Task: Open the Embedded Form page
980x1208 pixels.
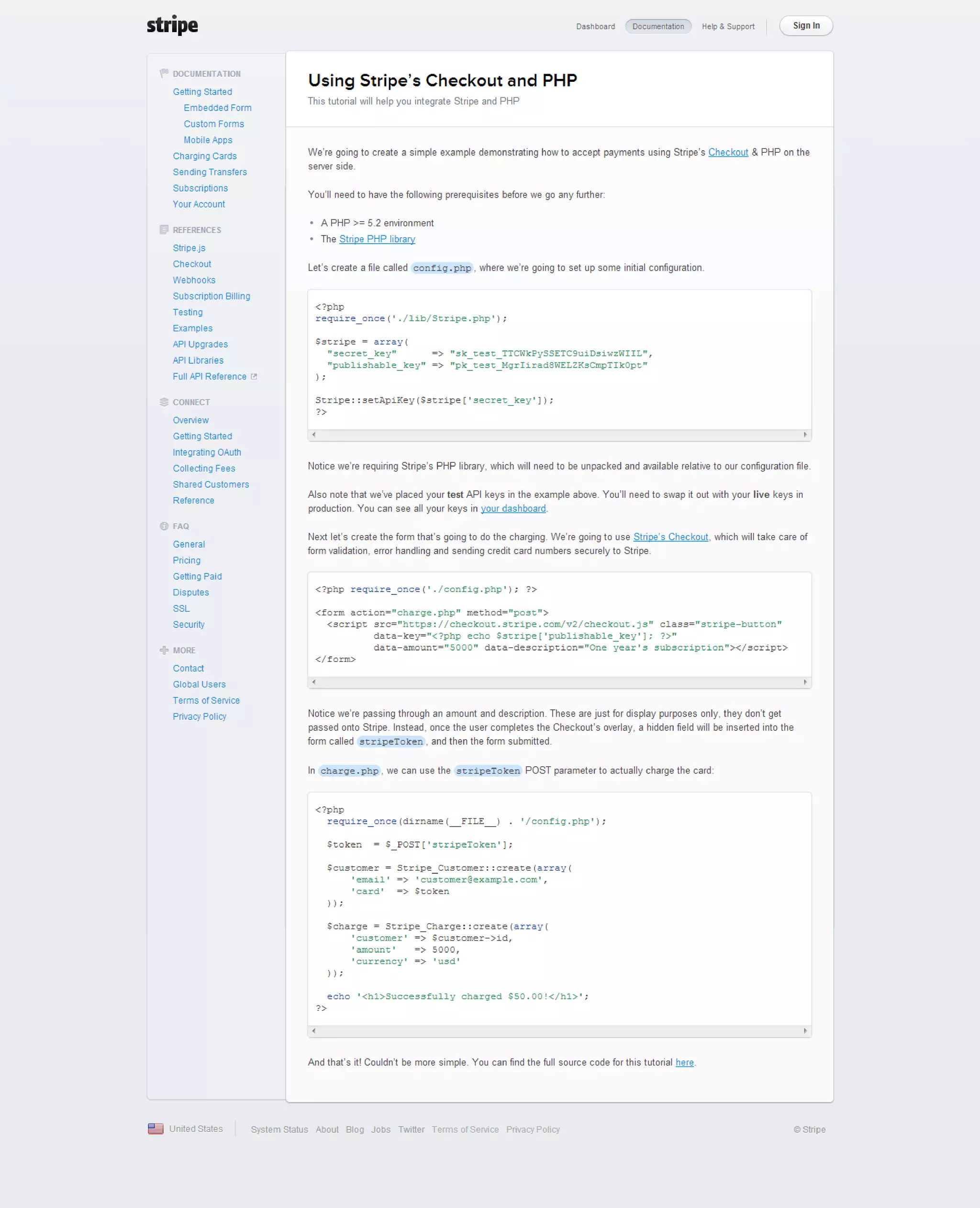Action: (217, 108)
